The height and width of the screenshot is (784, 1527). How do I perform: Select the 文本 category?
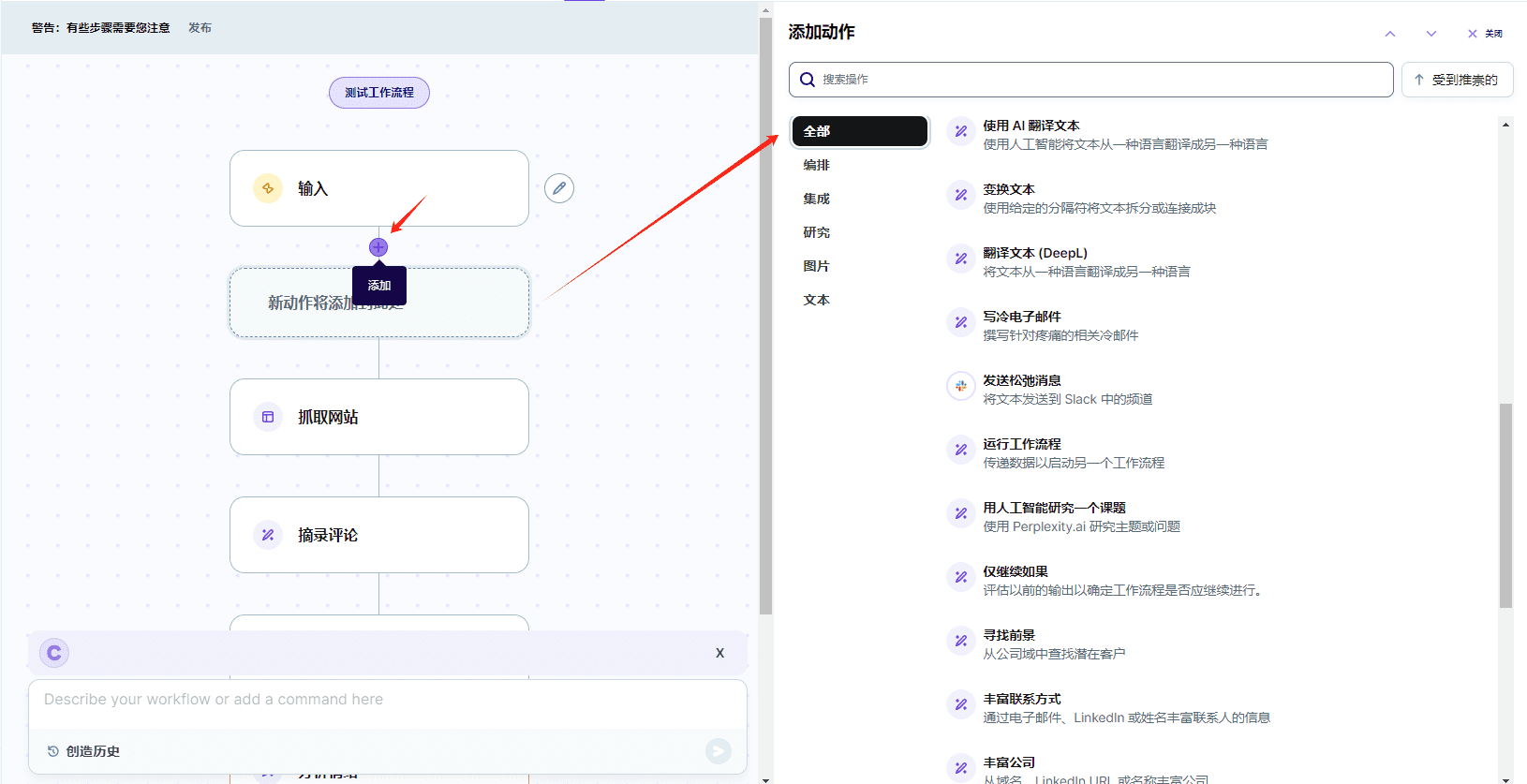click(x=817, y=300)
